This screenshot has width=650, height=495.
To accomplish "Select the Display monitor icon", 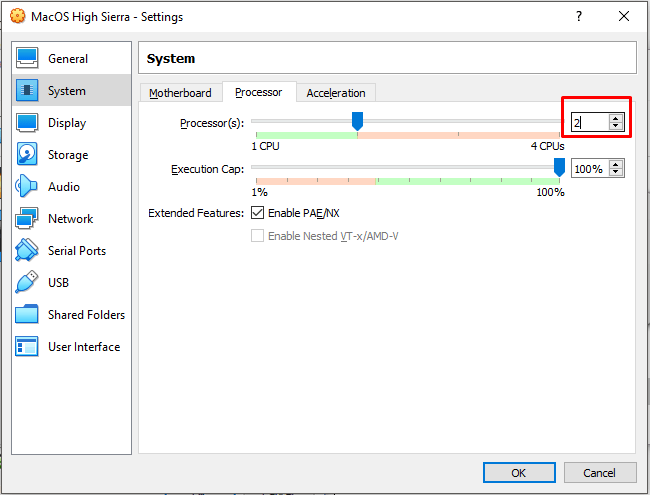I will click(28, 123).
